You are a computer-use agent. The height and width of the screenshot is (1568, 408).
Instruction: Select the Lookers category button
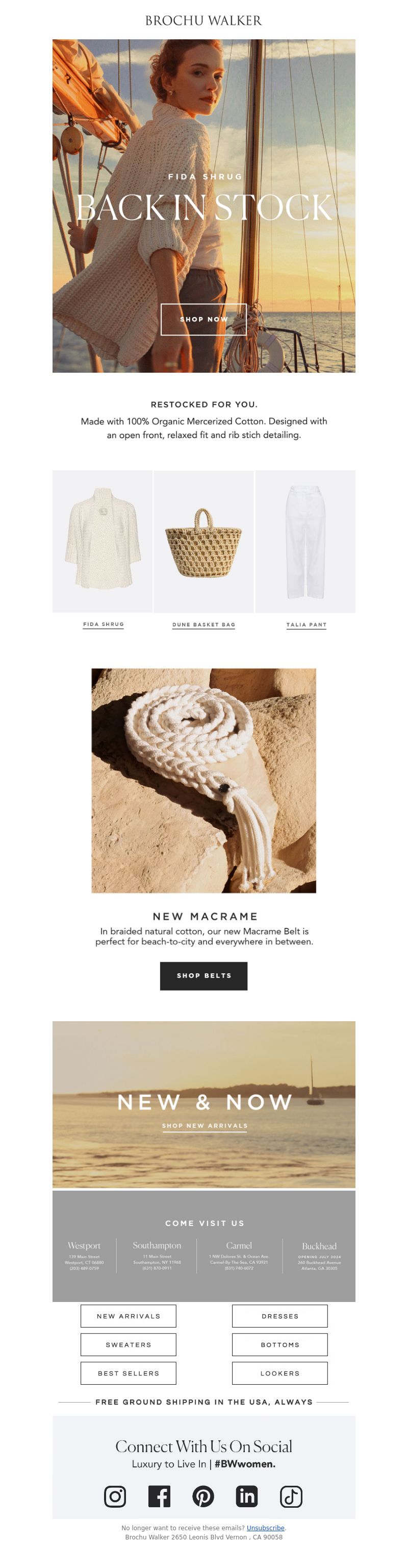[279, 1373]
